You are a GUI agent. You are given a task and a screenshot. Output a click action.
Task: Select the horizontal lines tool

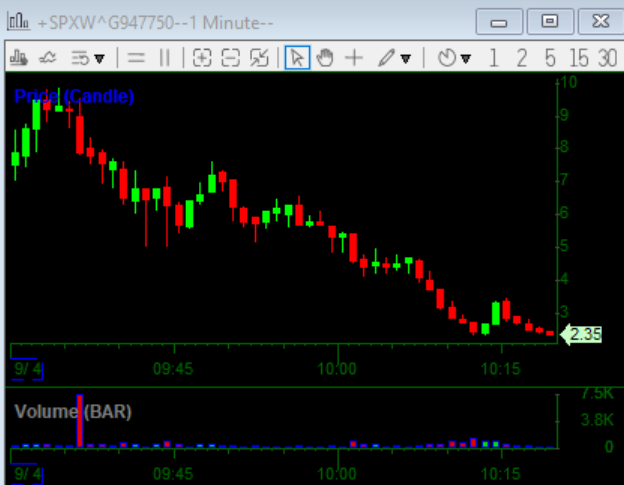point(136,58)
